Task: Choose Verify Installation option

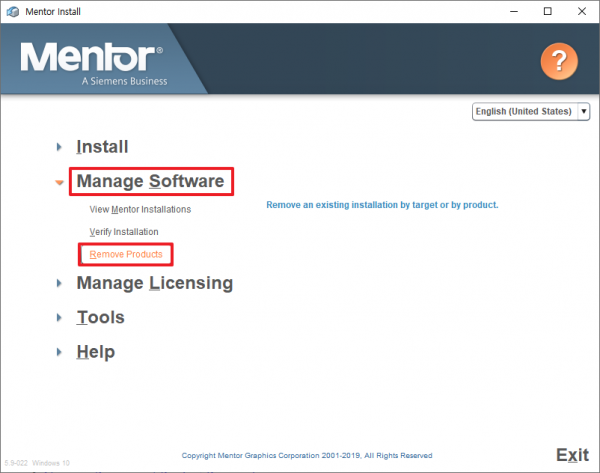Action: (x=124, y=232)
